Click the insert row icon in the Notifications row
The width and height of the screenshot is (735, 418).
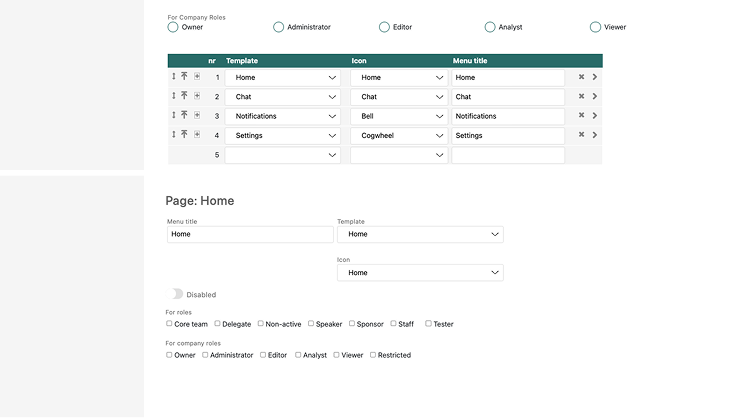click(x=197, y=115)
